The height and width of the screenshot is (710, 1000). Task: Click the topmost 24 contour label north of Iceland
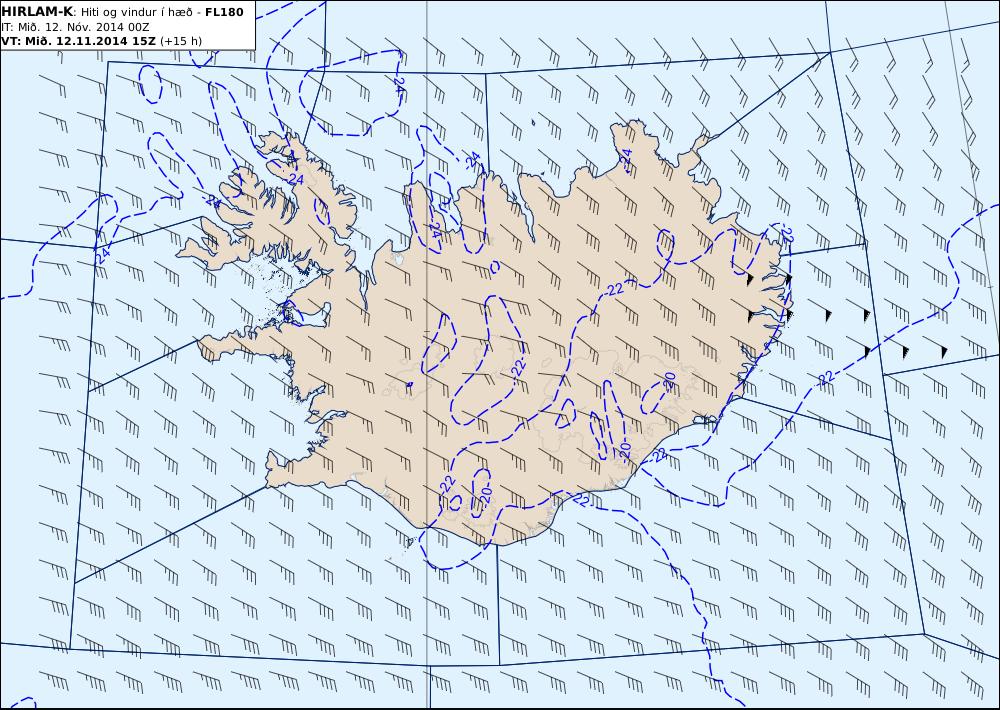point(399,85)
